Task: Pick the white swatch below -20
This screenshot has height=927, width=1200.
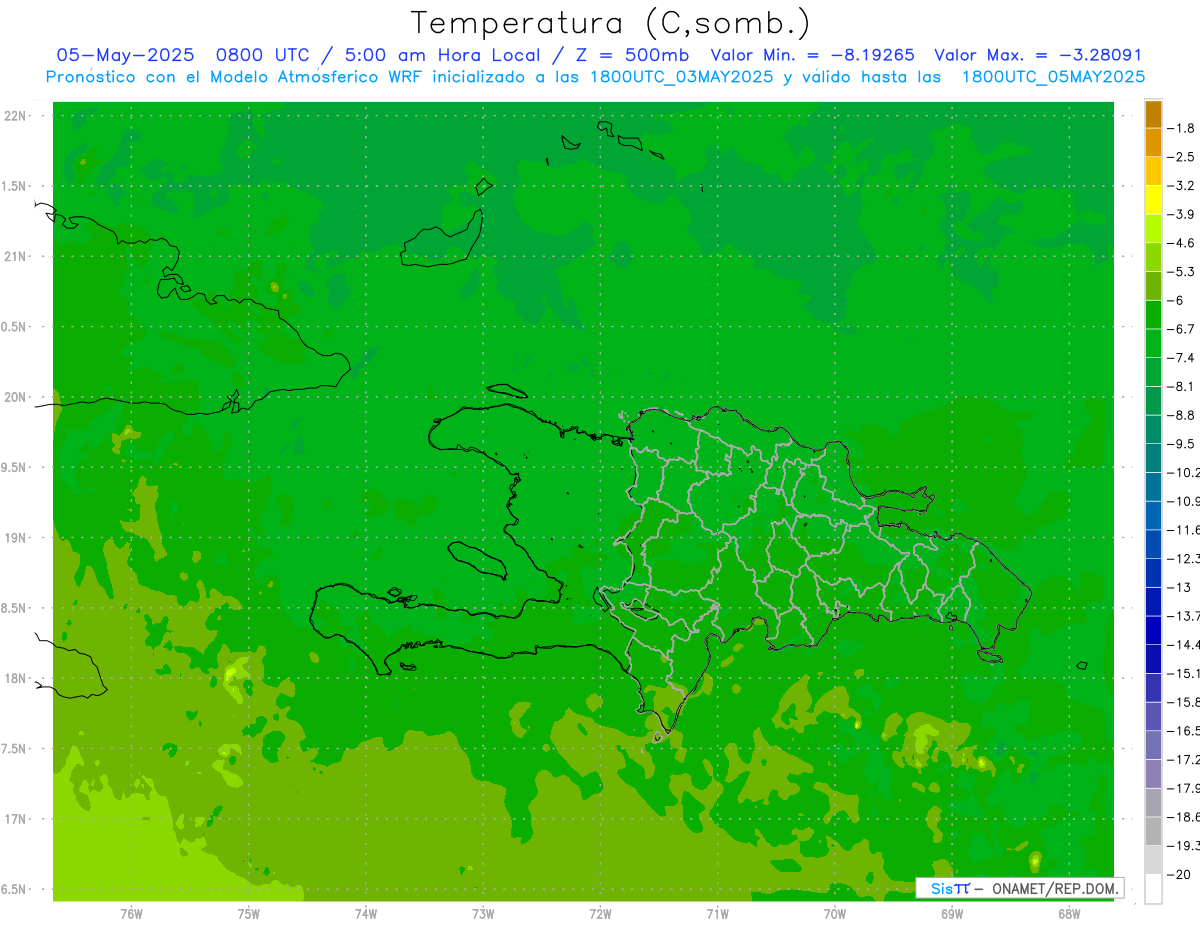Action: (x=1153, y=888)
